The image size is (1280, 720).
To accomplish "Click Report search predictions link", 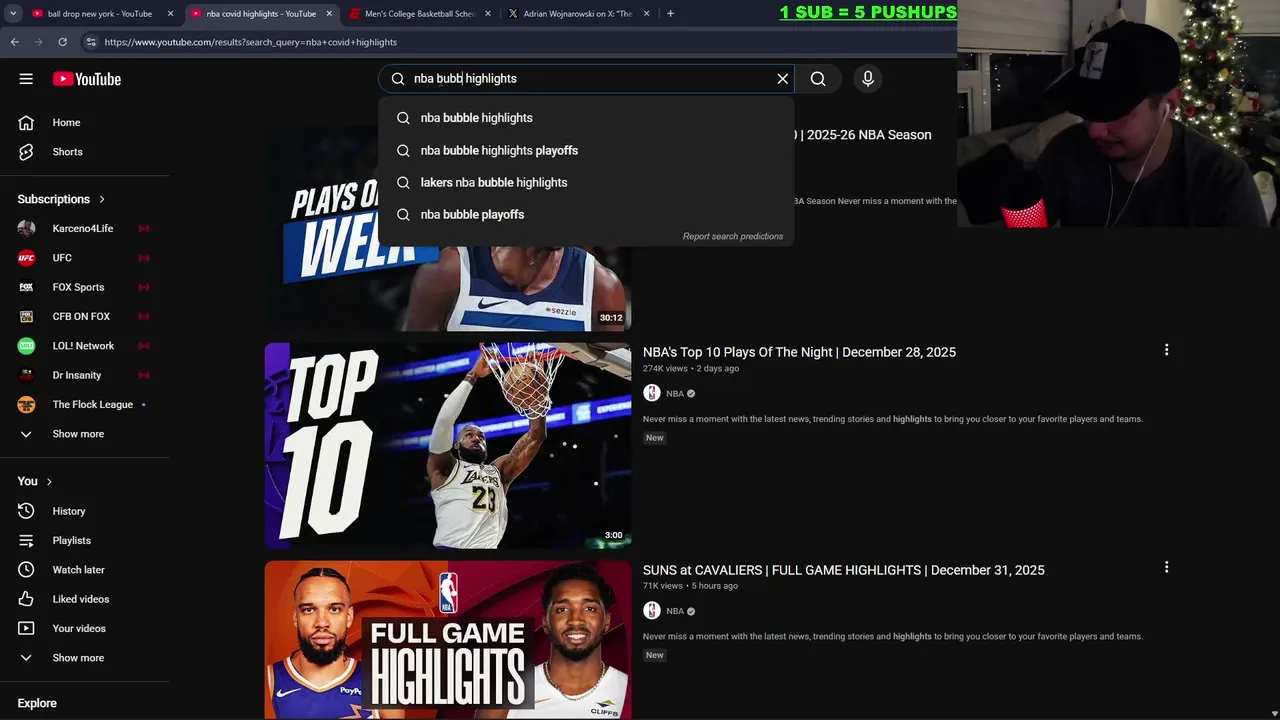I will point(733,236).
